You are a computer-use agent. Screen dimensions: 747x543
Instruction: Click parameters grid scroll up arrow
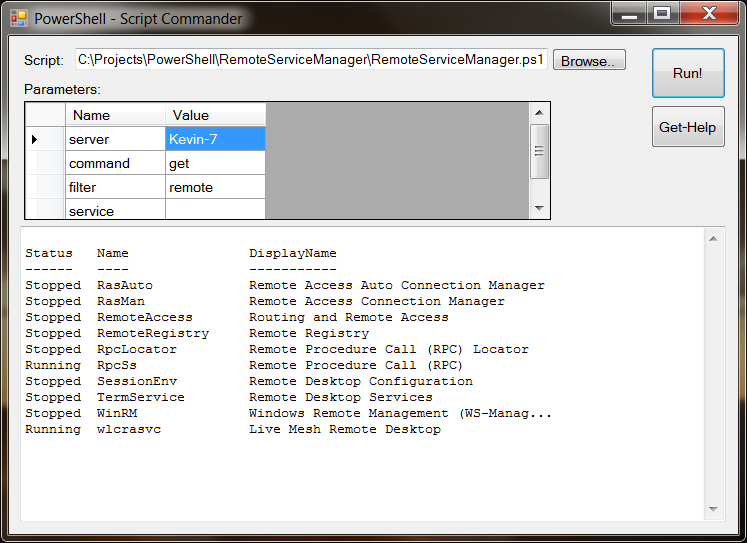click(539, 113)
